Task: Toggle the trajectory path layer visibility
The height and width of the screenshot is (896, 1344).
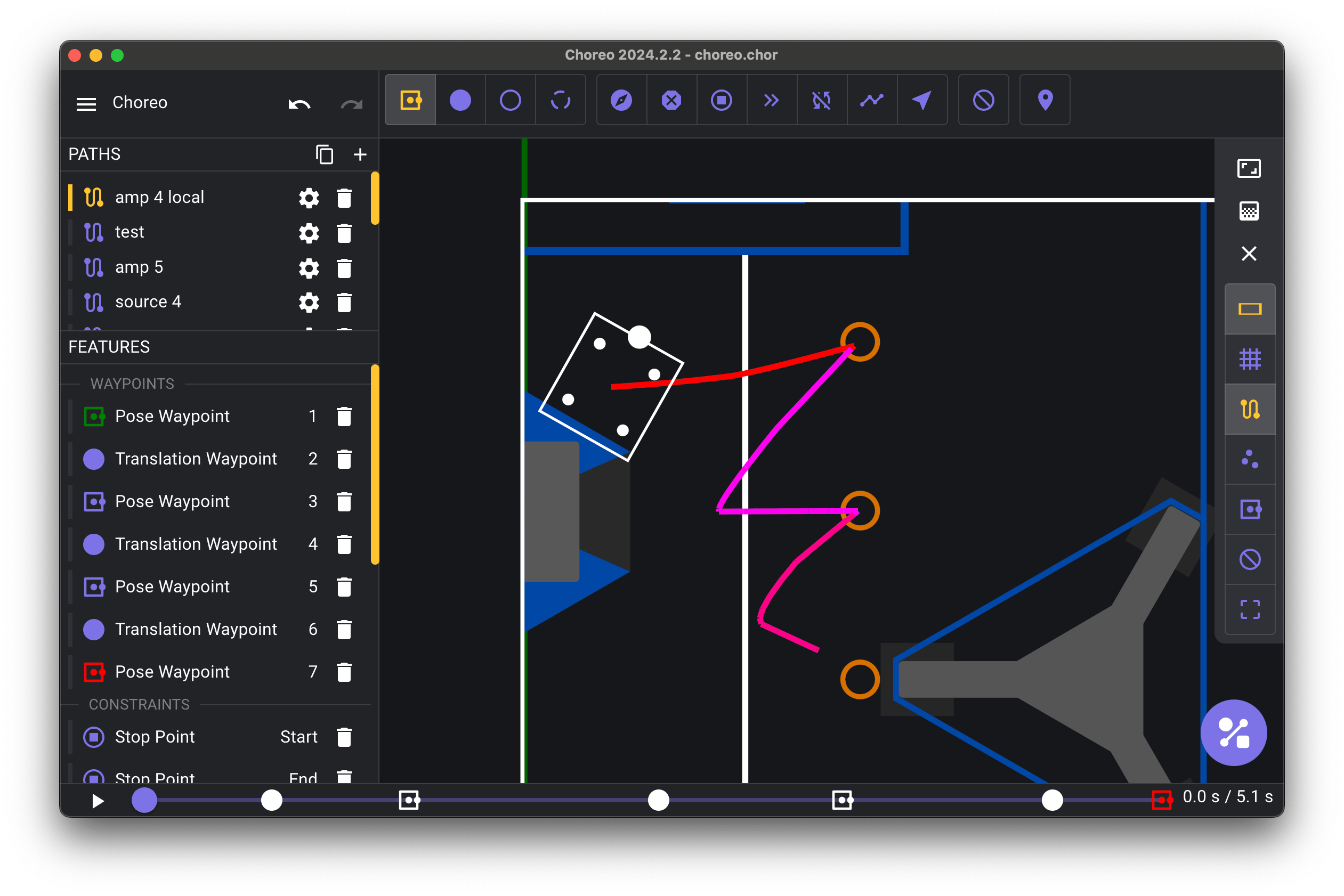Action: [x=1250, y=409]
